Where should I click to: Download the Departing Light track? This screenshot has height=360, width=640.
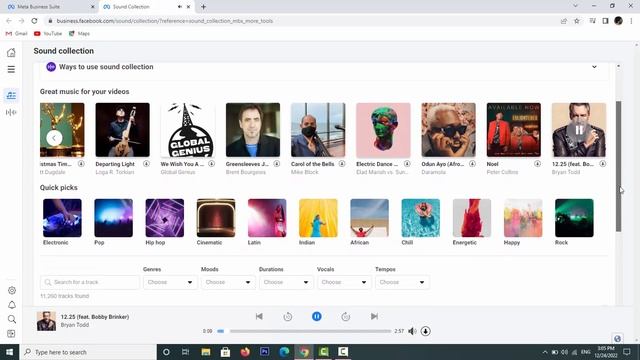pos(146,164)
